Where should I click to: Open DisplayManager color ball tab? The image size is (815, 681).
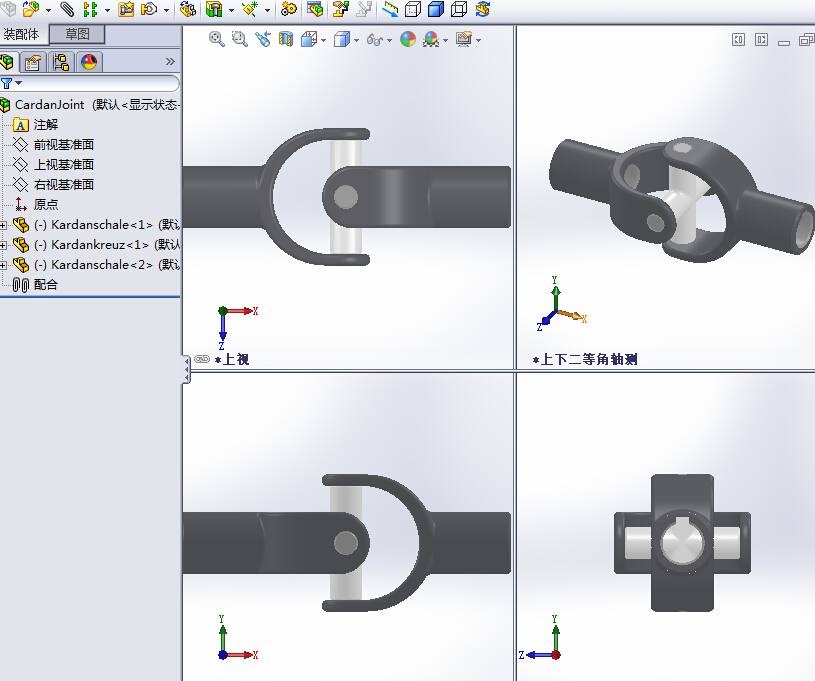pyautogui.click(x=89, y=62)
